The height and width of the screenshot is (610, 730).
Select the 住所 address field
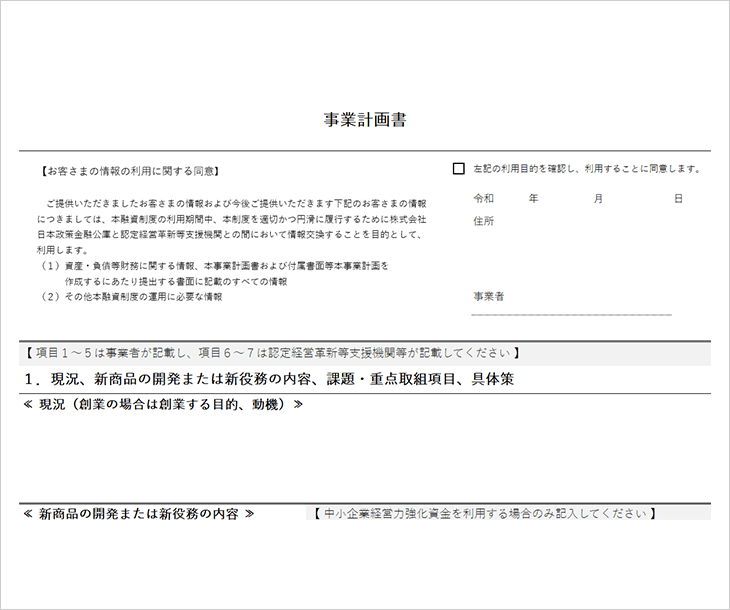pos(484,221)
